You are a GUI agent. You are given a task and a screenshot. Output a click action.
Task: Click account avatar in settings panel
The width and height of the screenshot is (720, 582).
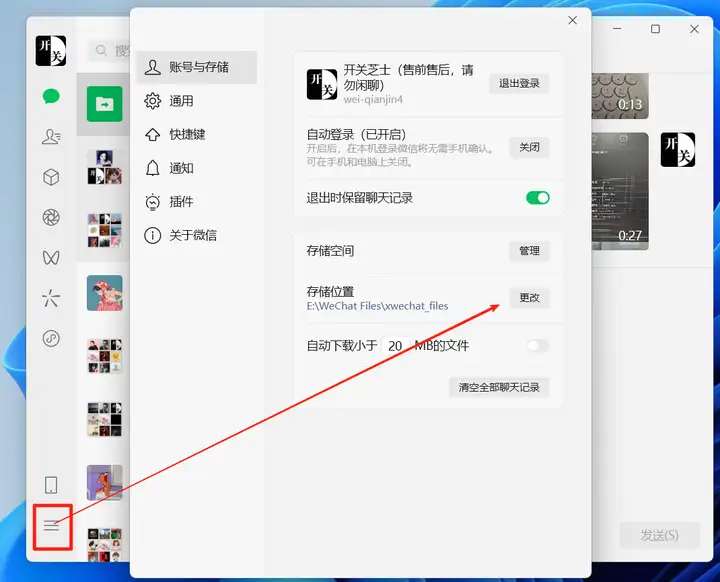(322, 85)
